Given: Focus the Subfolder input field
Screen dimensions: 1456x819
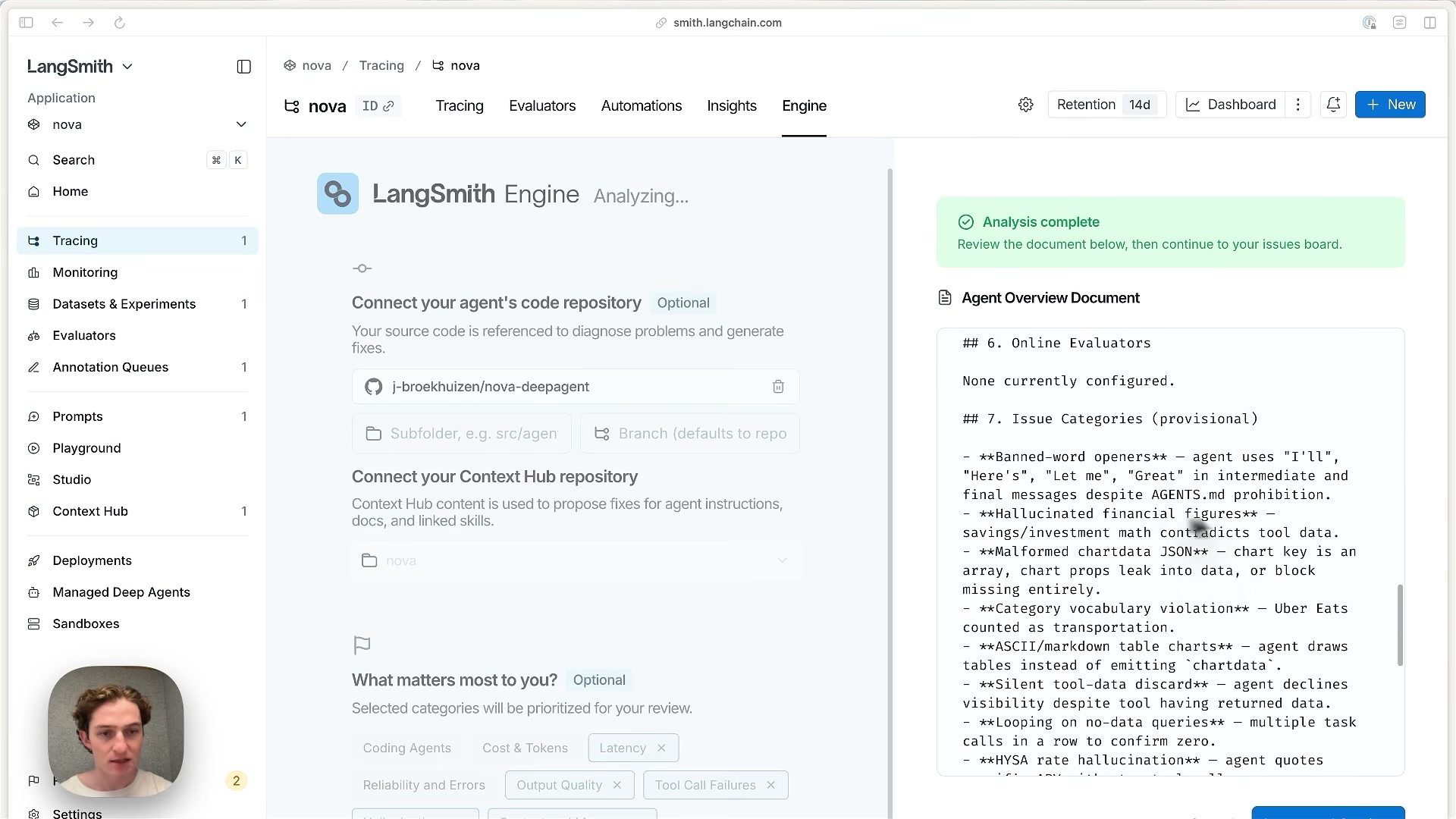Looking at the screenshot, I should point(461,434).
